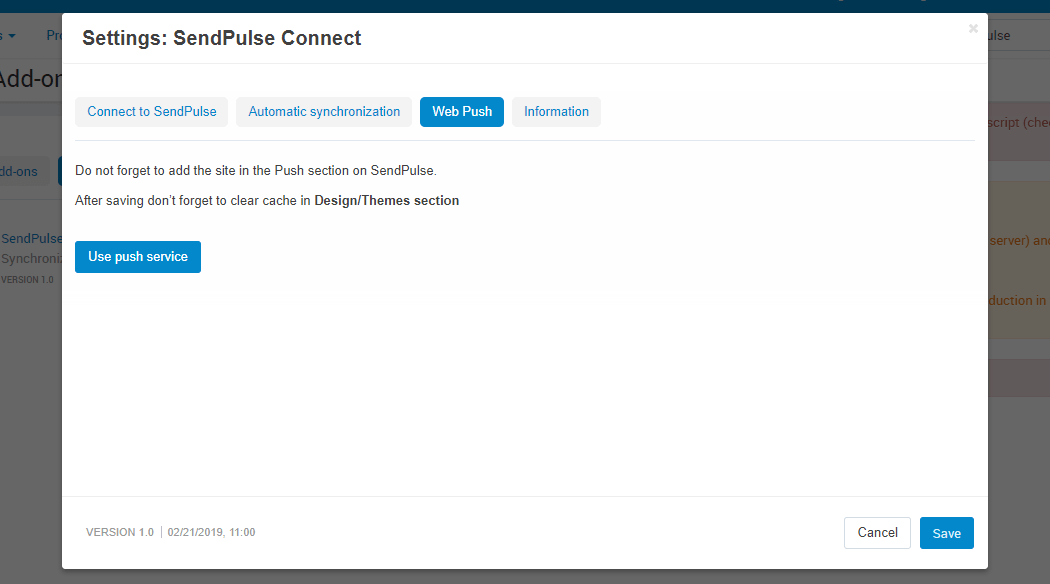Select the Web Push tab
Viewport: 1050px width, 584px height.
(x=462, y=112)
